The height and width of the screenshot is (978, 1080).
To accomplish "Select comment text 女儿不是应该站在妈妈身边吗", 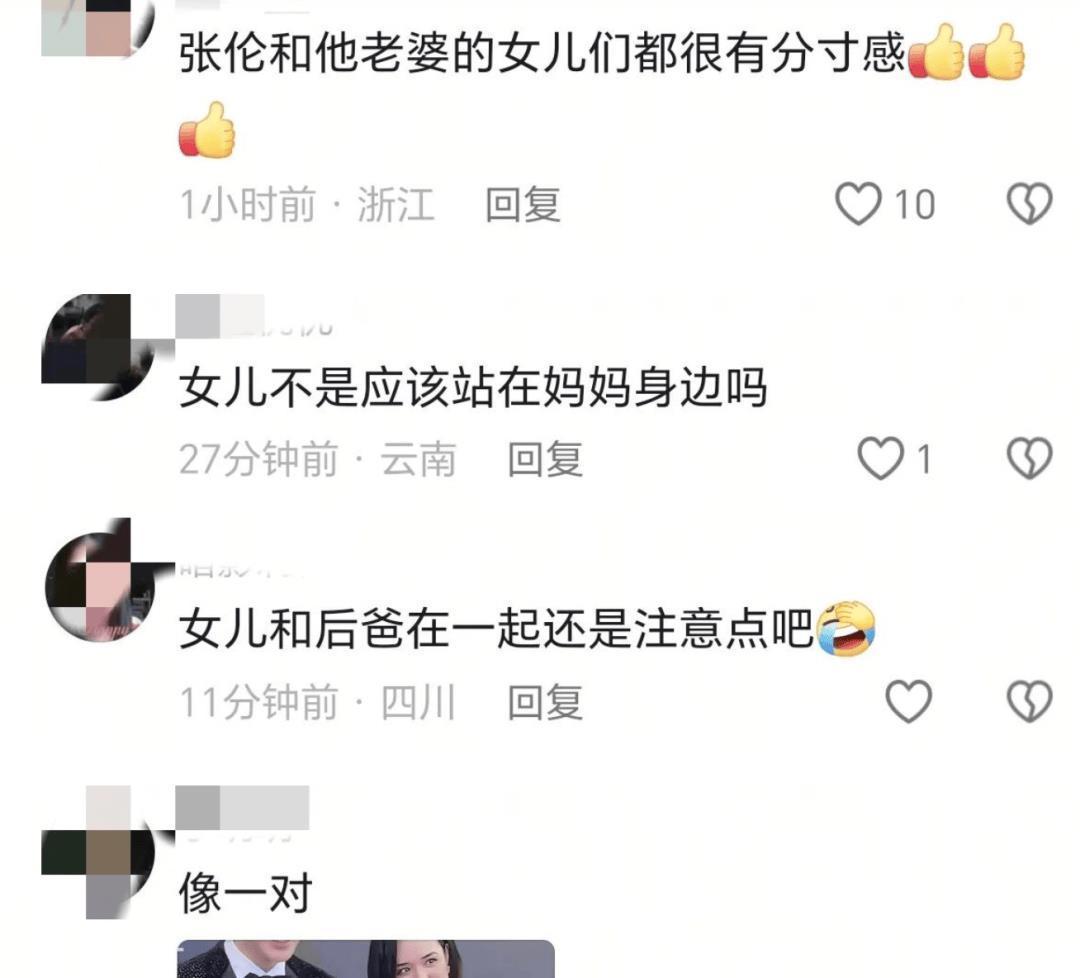I will [472, 387].
